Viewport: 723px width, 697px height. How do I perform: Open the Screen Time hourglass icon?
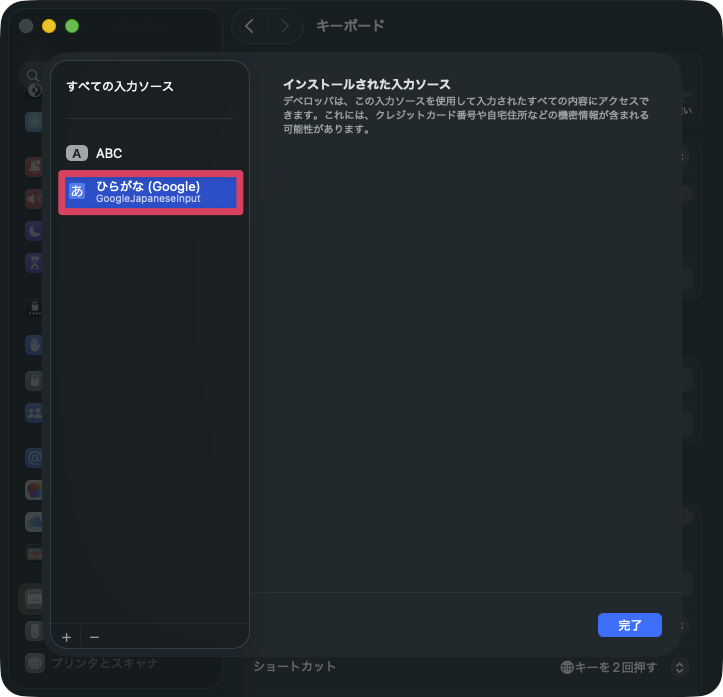tap(34, 262)
